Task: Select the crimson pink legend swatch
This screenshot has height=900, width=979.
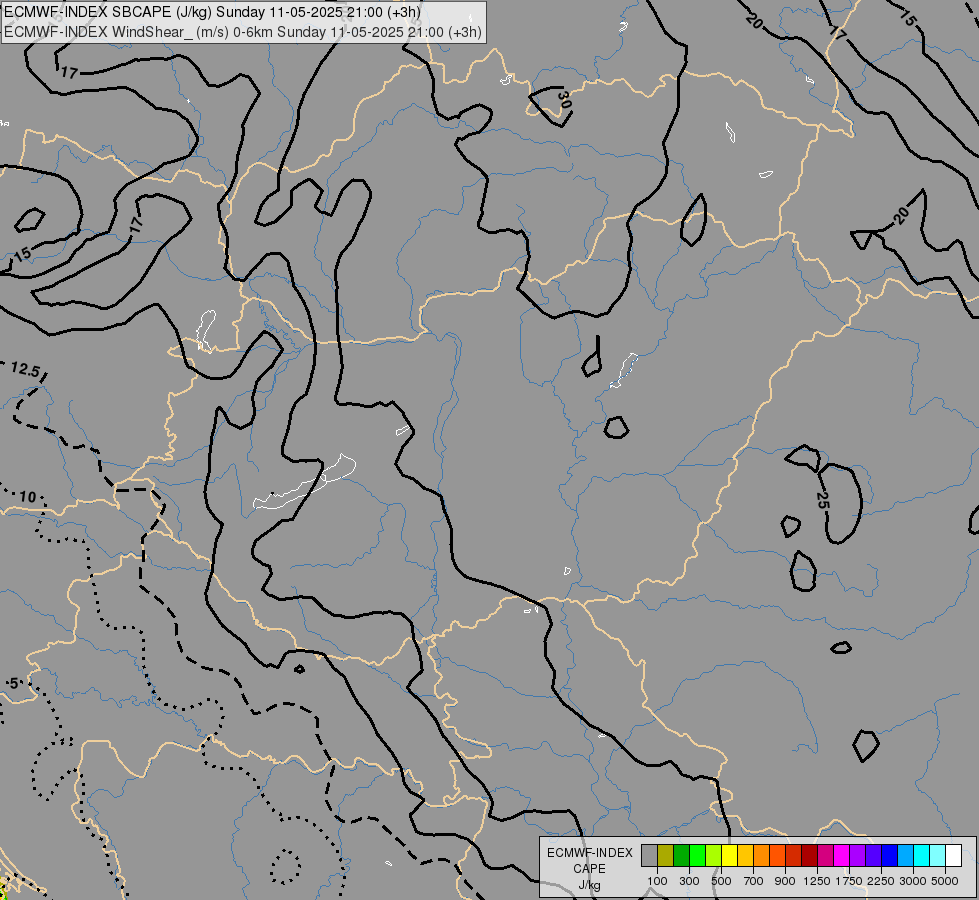Action: pos(825,855)
